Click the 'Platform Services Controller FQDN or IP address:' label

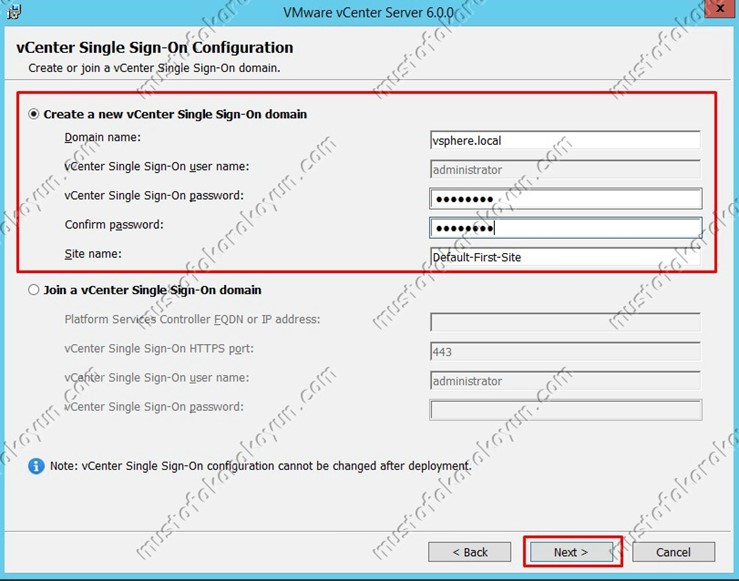click(x=192, y=319)
